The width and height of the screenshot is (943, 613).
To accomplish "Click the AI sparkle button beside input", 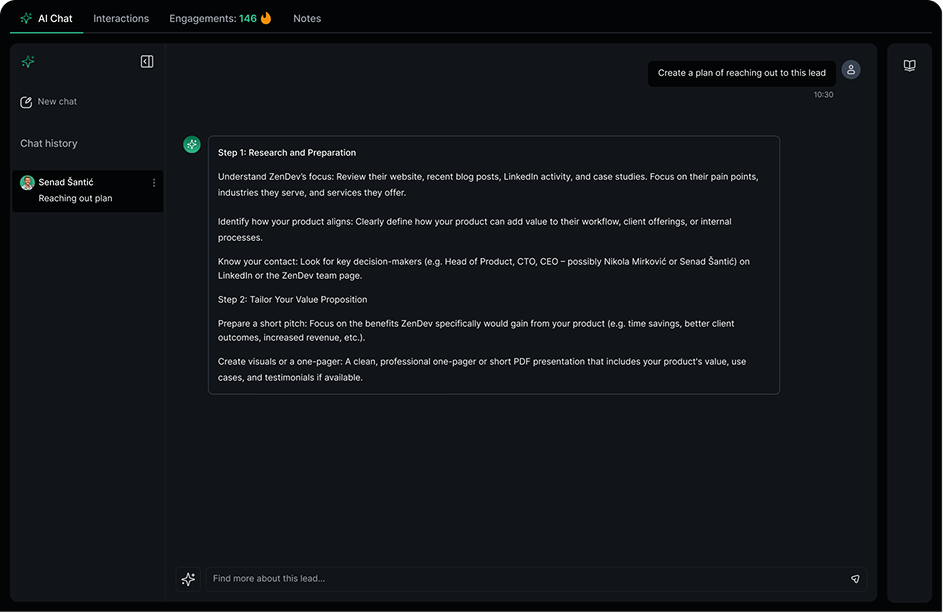I will tap(188, 579).
